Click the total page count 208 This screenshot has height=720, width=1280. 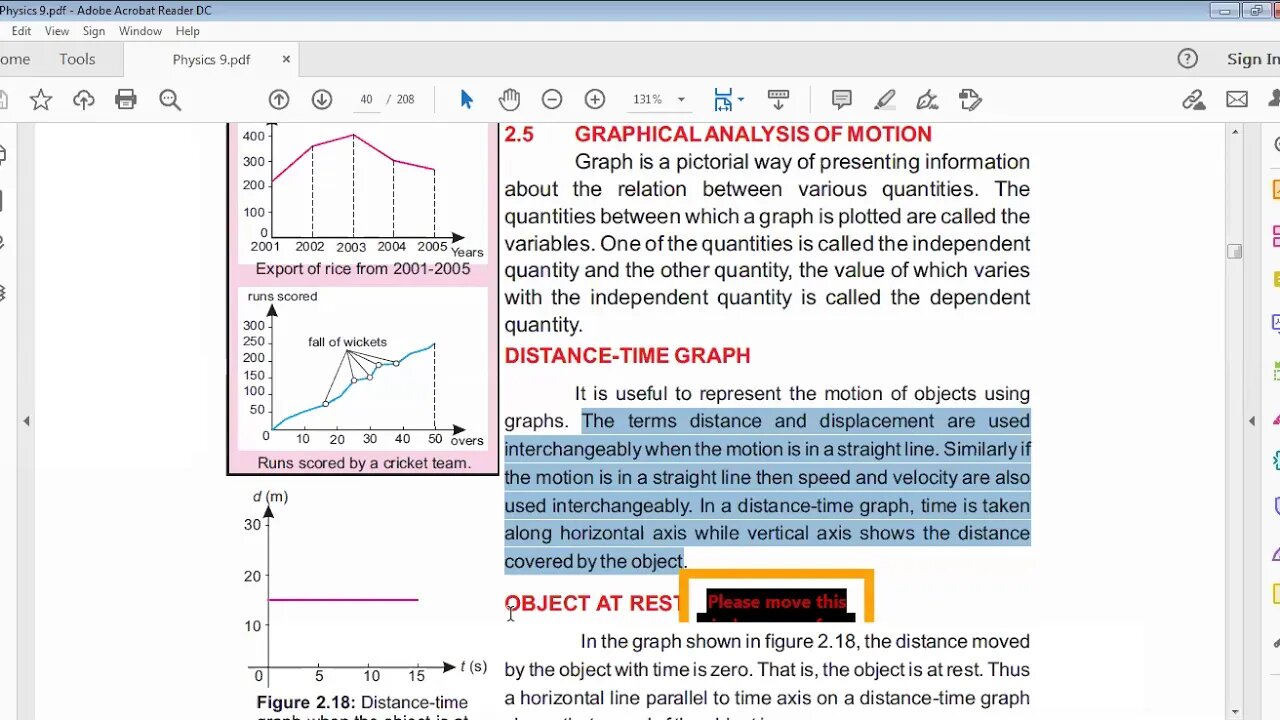coord(405,99)
